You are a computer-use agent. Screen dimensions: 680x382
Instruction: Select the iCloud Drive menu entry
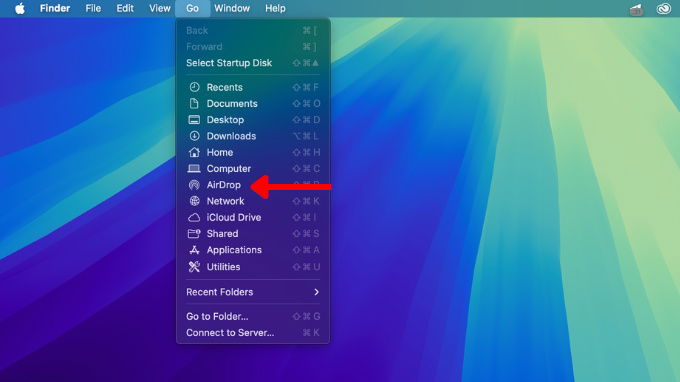click(253, 218)
